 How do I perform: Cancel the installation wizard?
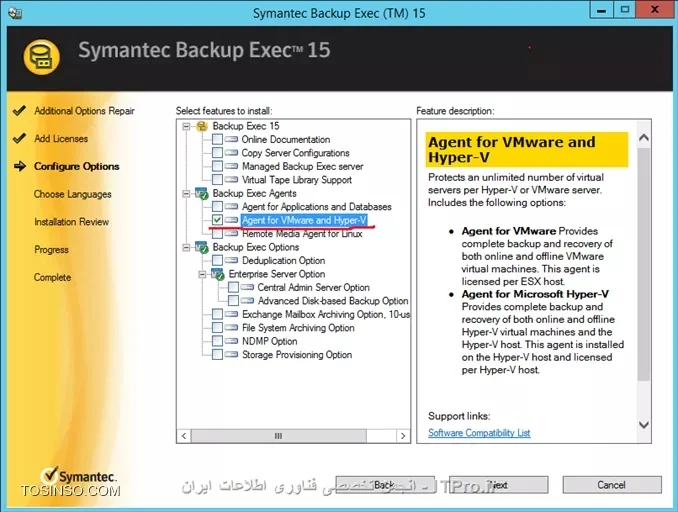click(x=611, y=485)
